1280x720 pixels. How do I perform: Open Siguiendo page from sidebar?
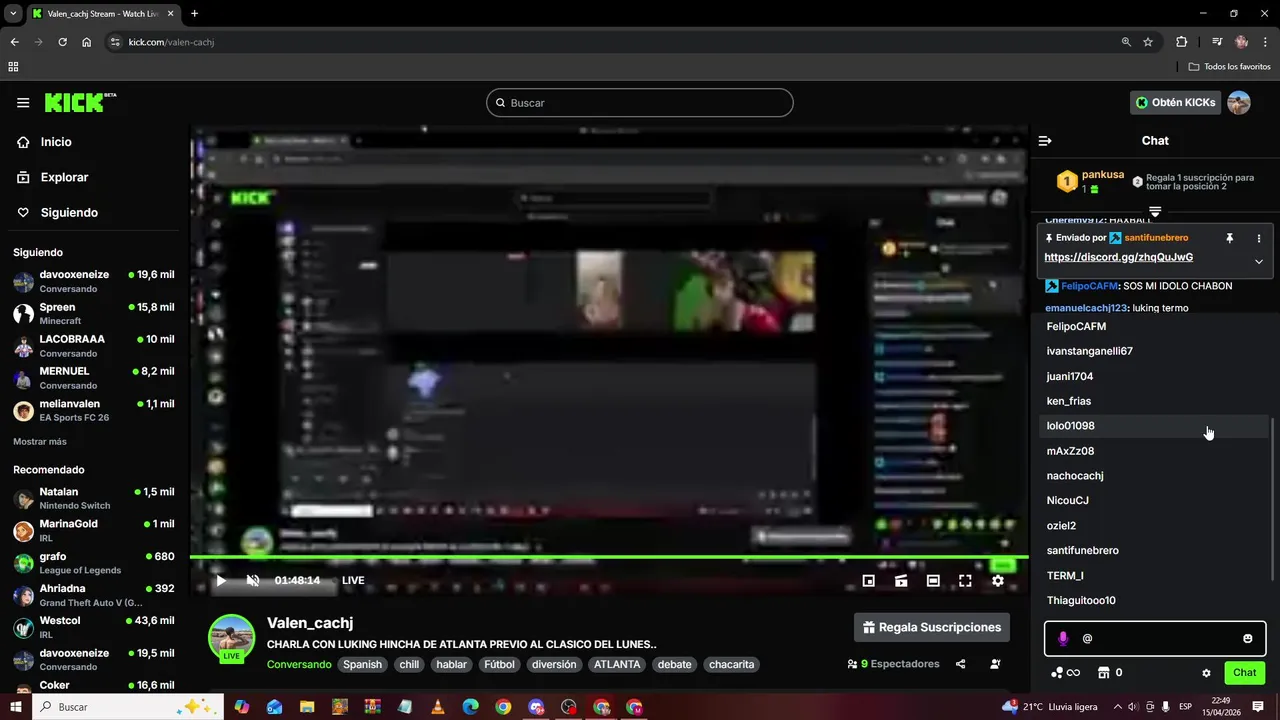pyautogui.click(x=69, y=213)
